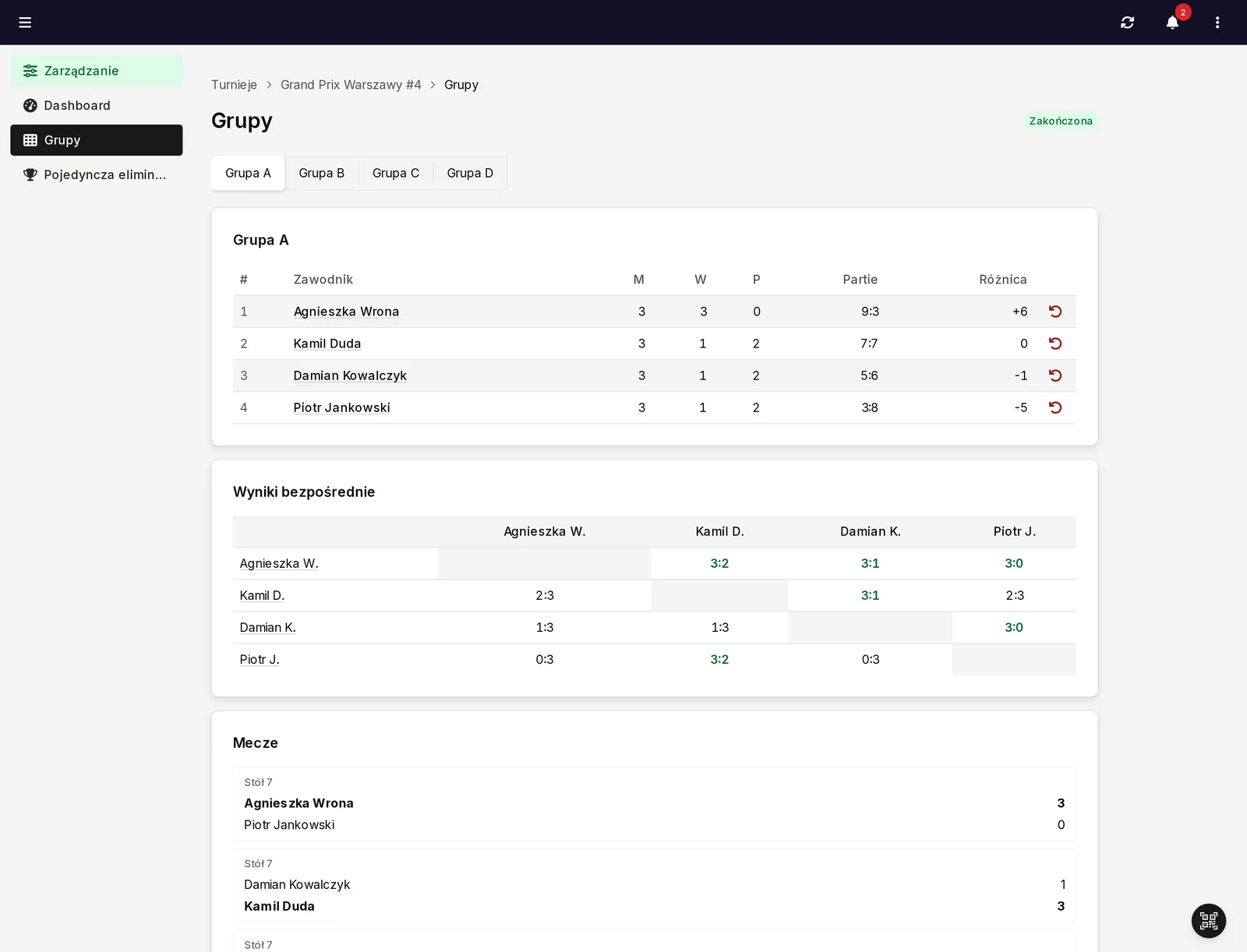Click Damian K. vs Piotr J. 3:0 result

pyautogui.click(x=1014, y=627)
